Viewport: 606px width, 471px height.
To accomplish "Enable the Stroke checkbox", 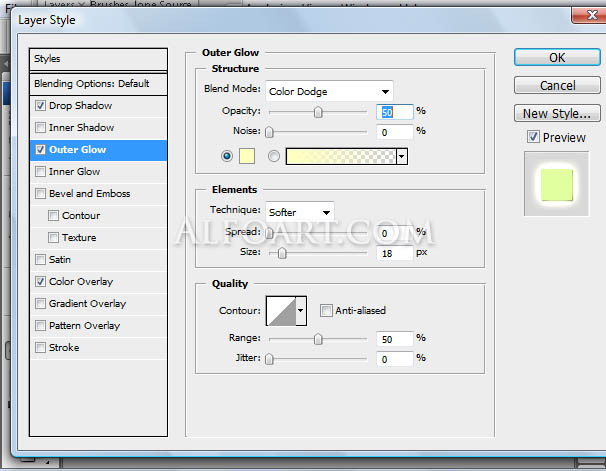I will tap(40, 348).
